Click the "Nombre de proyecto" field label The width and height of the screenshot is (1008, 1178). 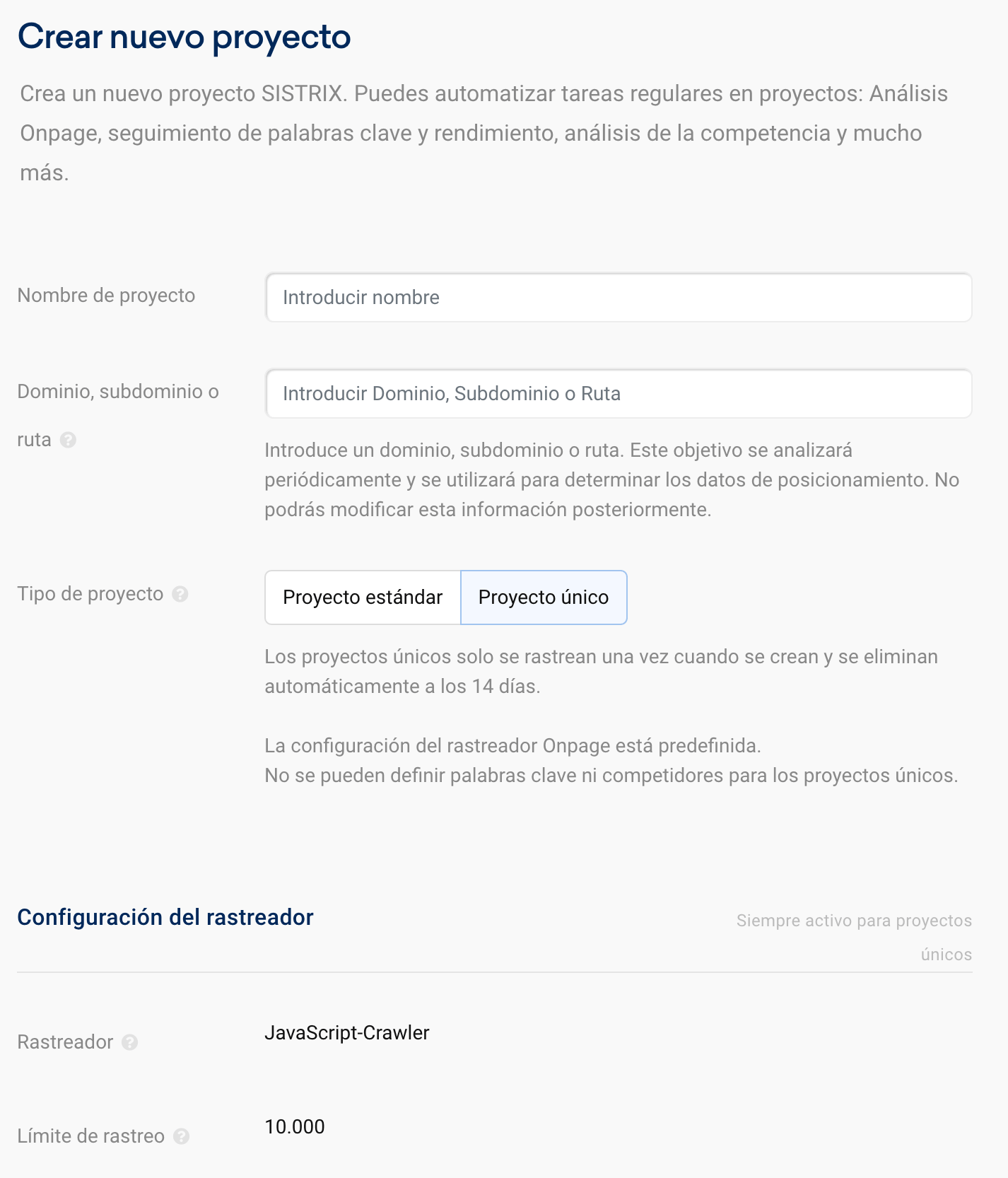point(106,296)
